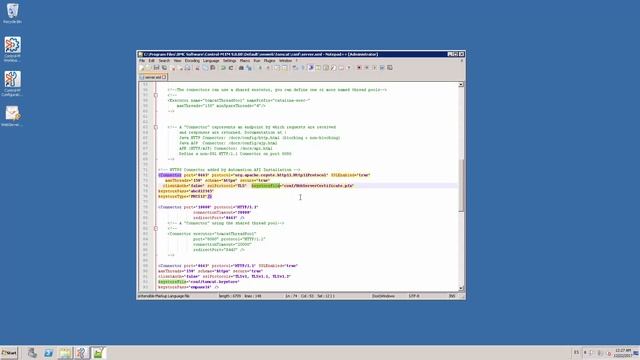Viewport: 640px width, 360px height.
Task: Click the vertical scrollbar thumb
Action: click(460, 185)
